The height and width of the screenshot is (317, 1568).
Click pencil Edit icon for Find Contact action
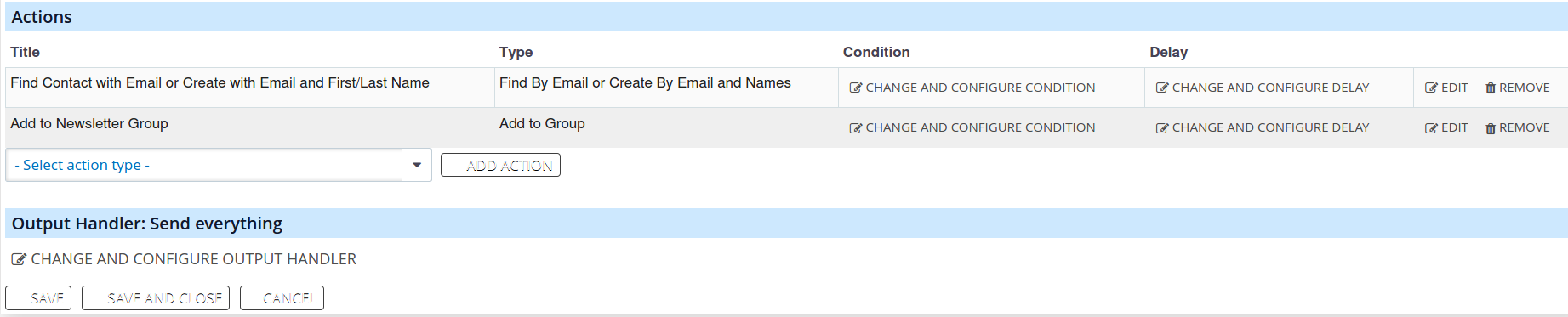pos(1432,88)
